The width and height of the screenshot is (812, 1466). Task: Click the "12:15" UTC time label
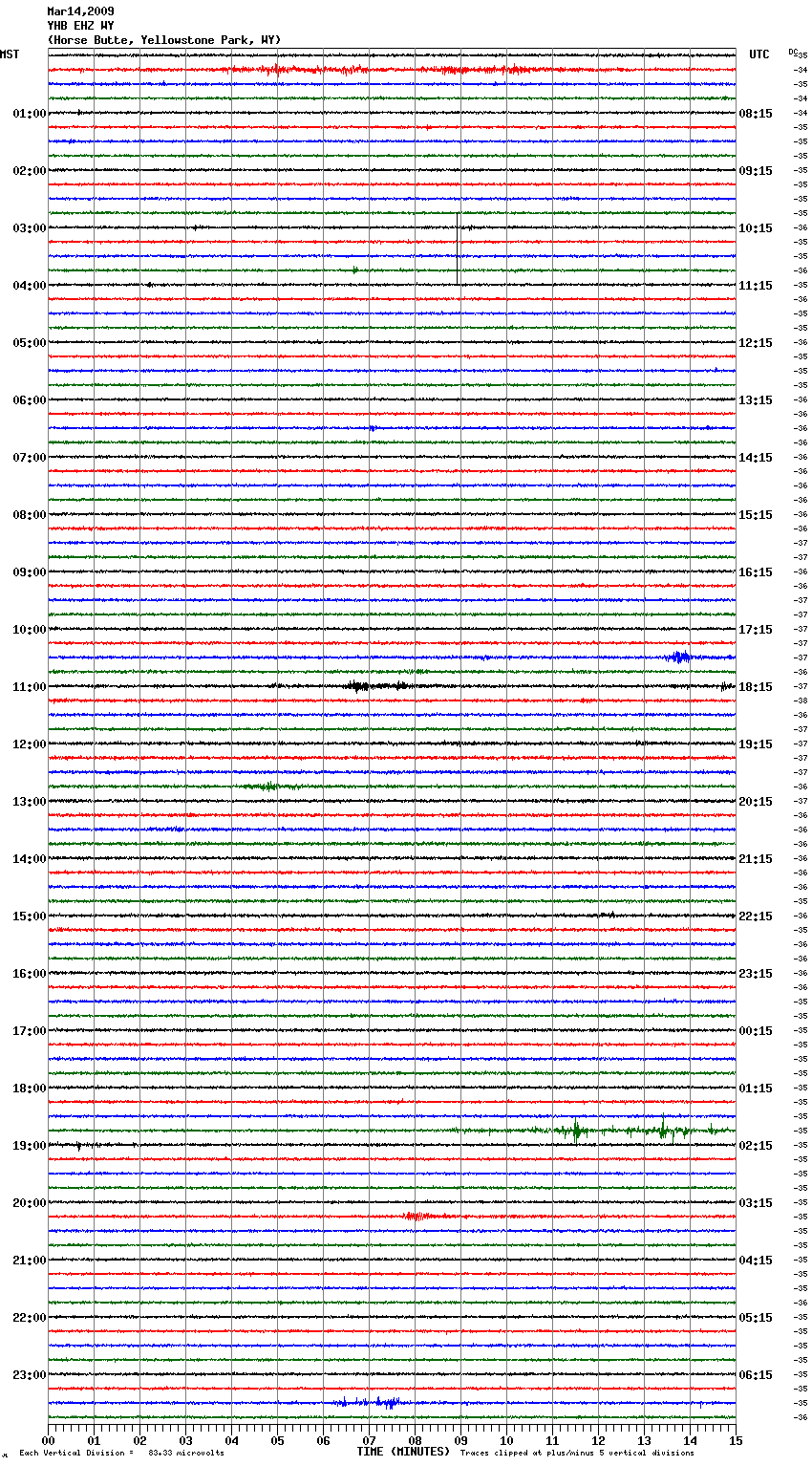click(x=756, y=343)
